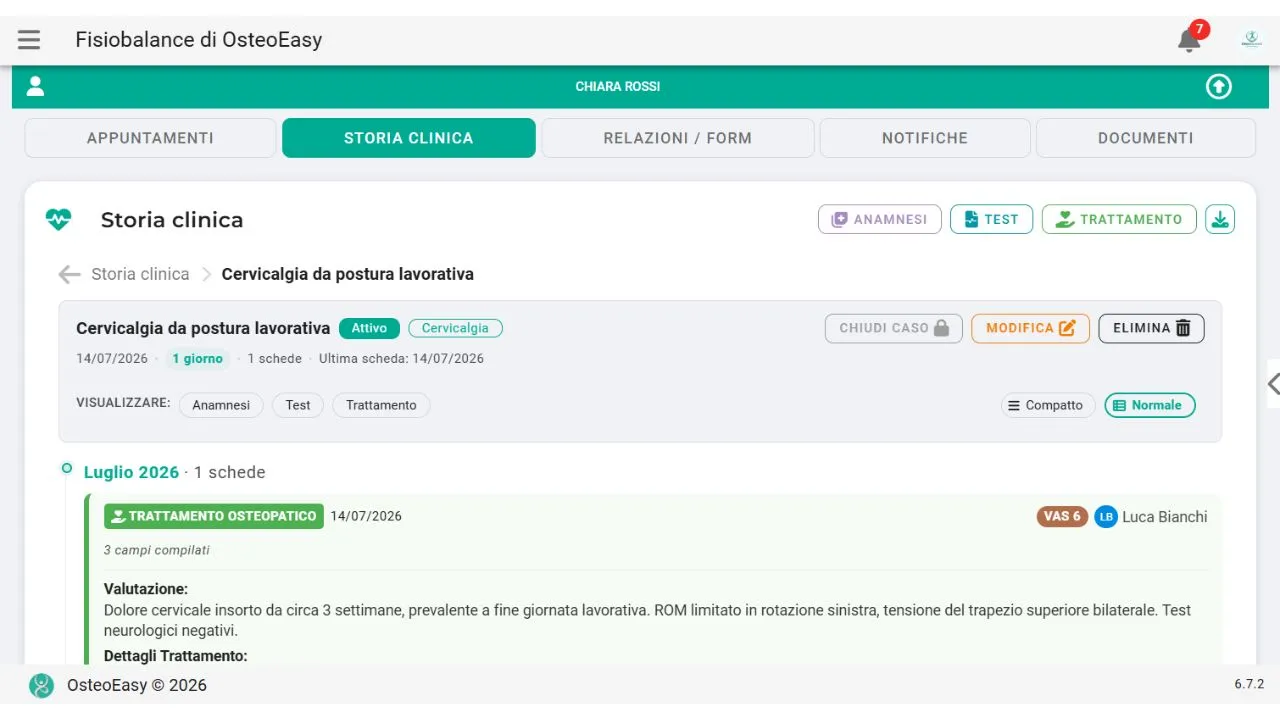The image size is (1280, 720).
Task: Open the hamburger navigation menu
Action: tap(29, 40)
